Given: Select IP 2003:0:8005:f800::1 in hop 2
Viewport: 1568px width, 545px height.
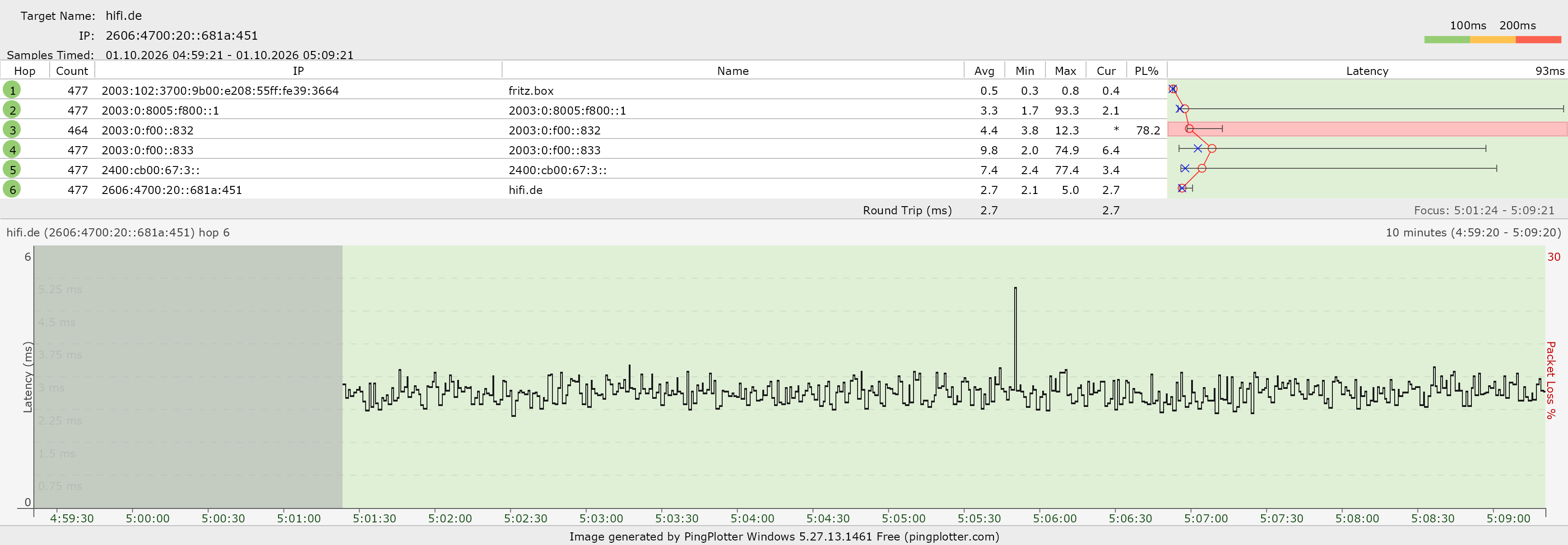Looking at the screenshot, I should click(x=160, y=111).
